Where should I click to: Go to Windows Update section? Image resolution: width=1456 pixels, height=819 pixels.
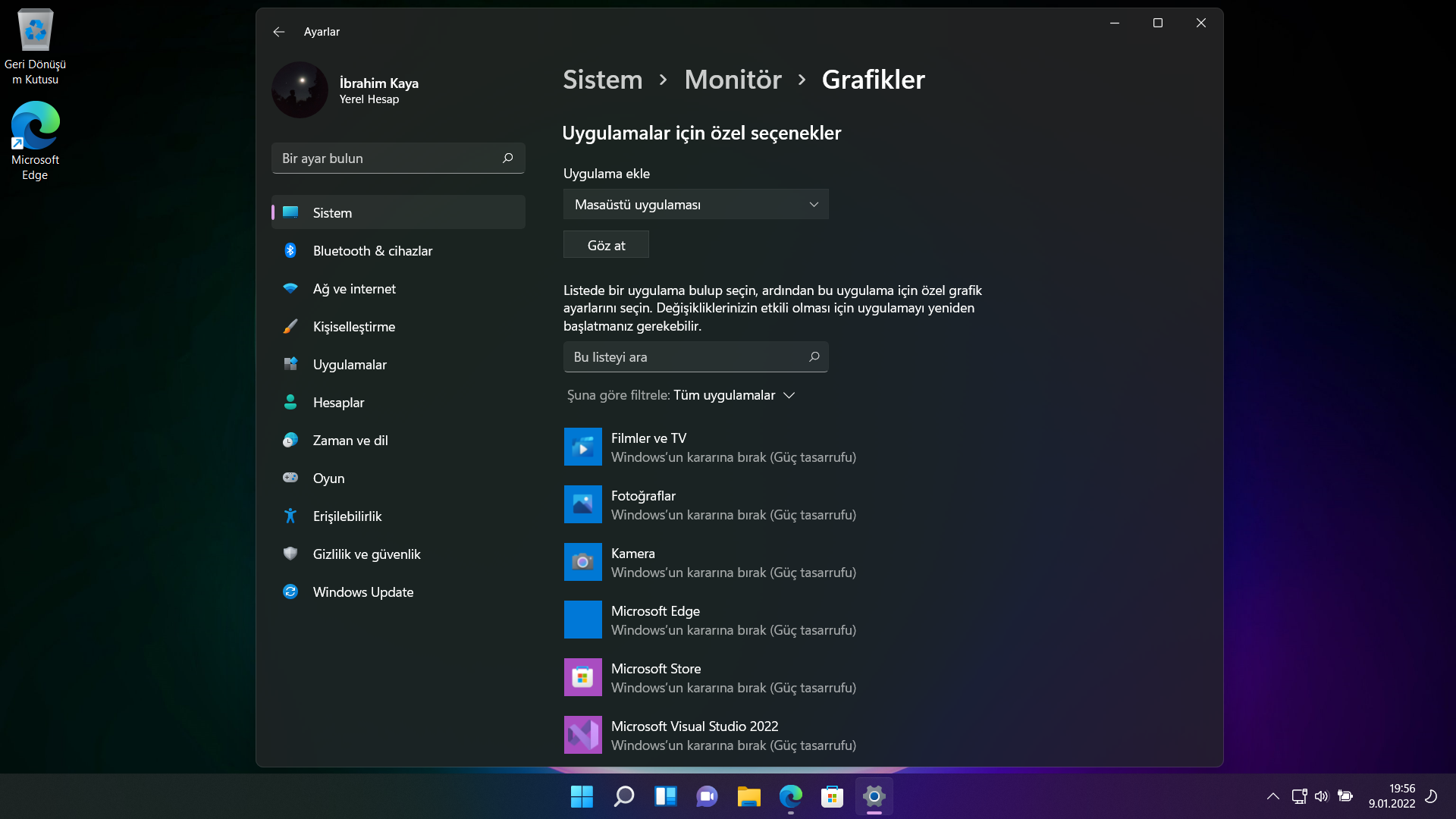(x=362, y=592)
